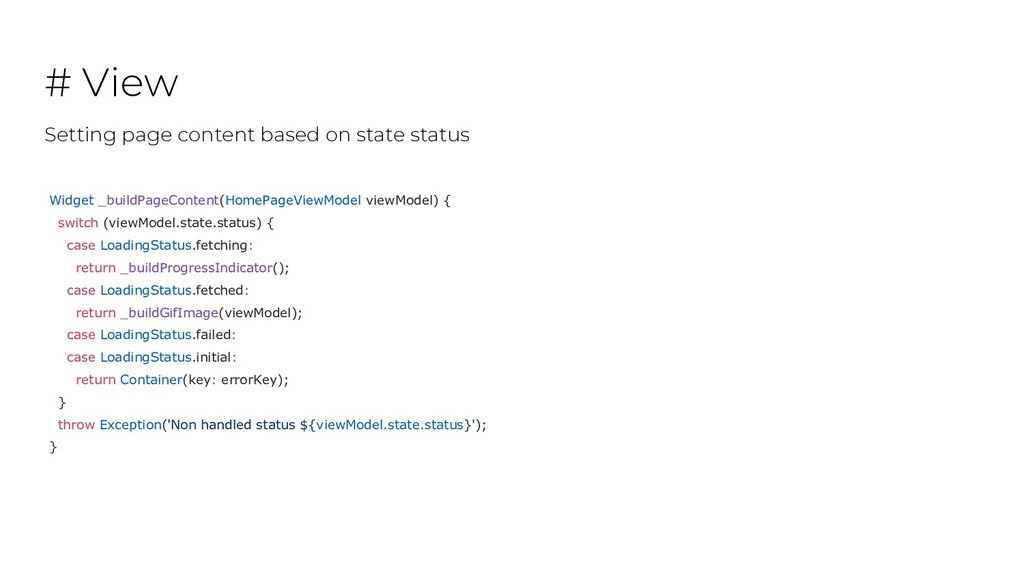Select the LoadingStatus.initial case line
The image size is (1024, 576).
tap(152, 357)
